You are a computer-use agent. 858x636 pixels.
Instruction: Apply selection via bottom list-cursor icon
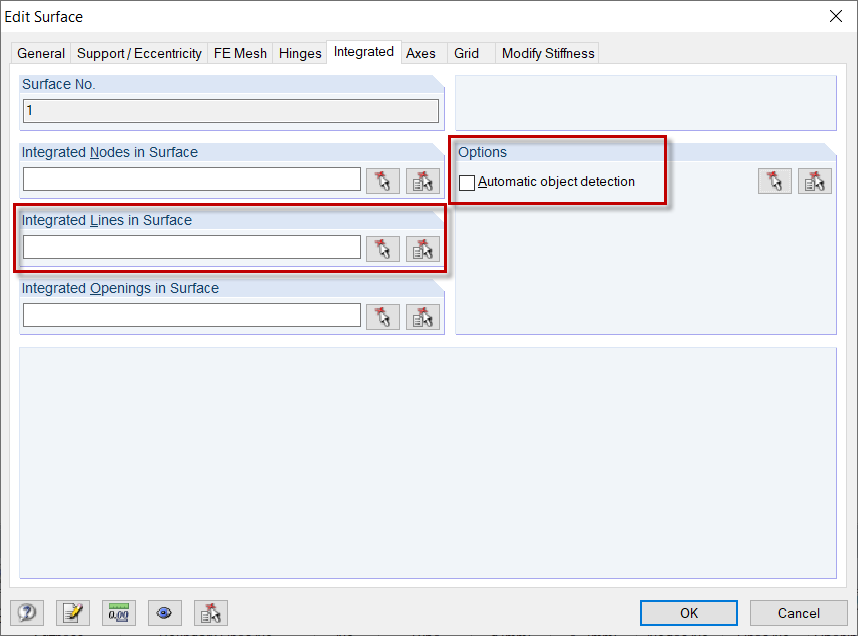(x=210, y=612)
